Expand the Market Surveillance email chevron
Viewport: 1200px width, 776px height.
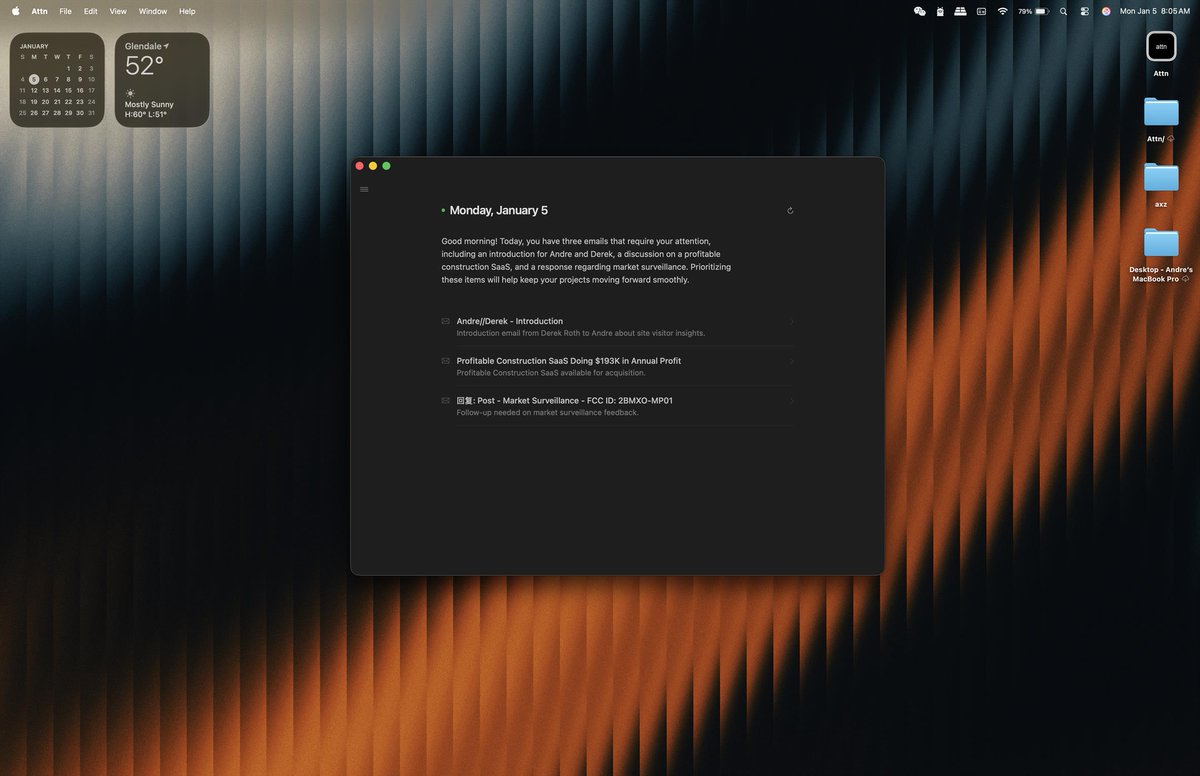point(791,401)
